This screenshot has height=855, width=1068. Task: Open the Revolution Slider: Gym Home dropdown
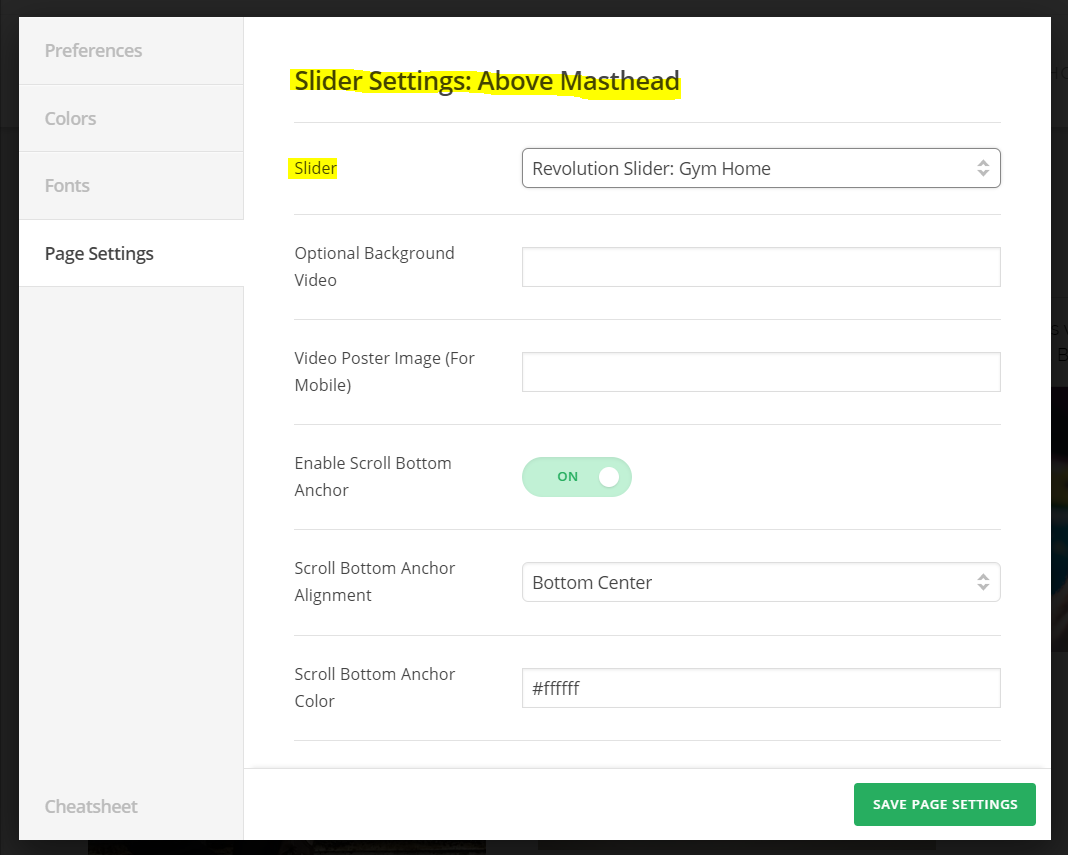(760, 169)
